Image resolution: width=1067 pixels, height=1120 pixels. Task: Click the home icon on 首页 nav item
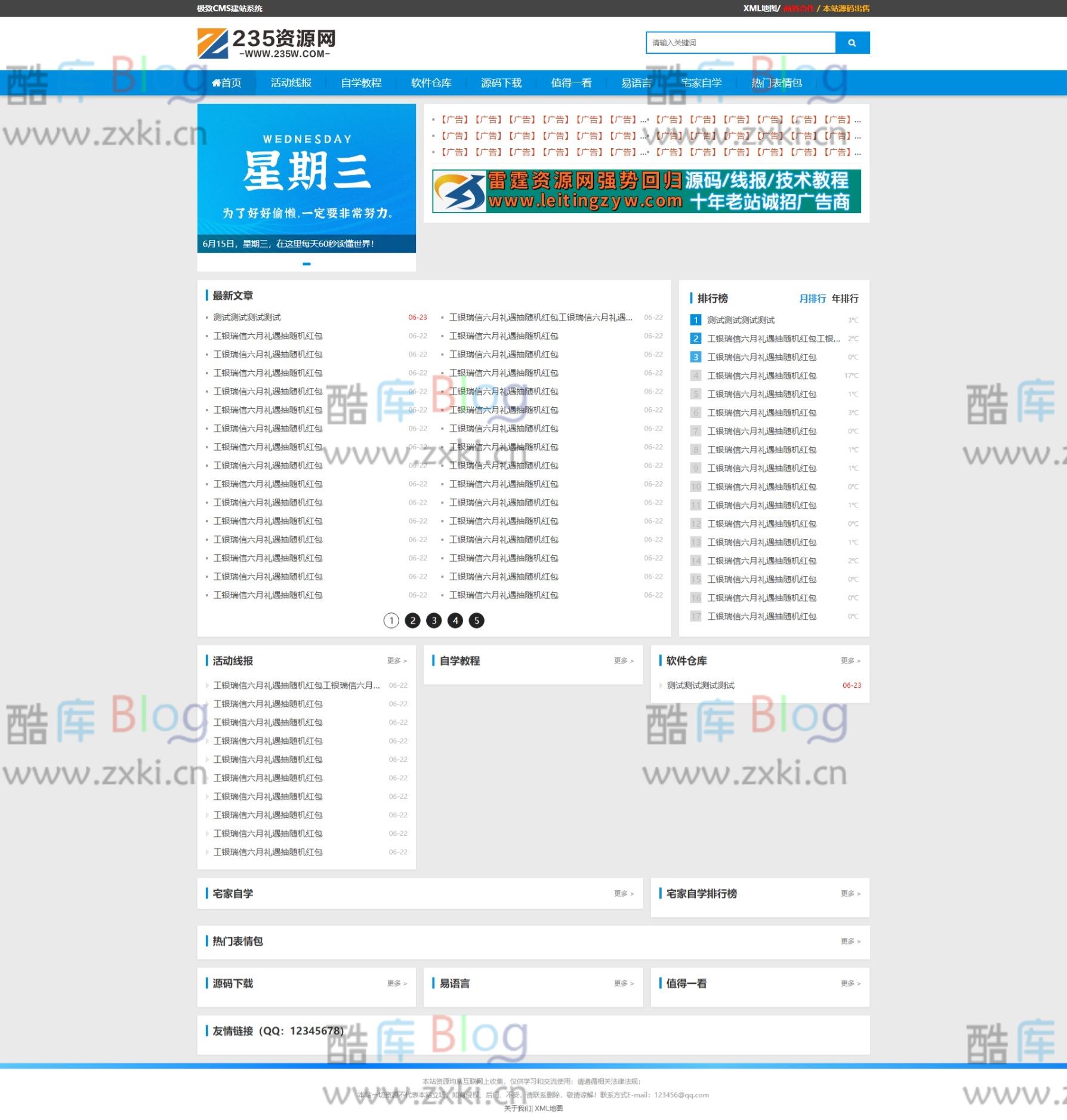click(x=216, y=83)
